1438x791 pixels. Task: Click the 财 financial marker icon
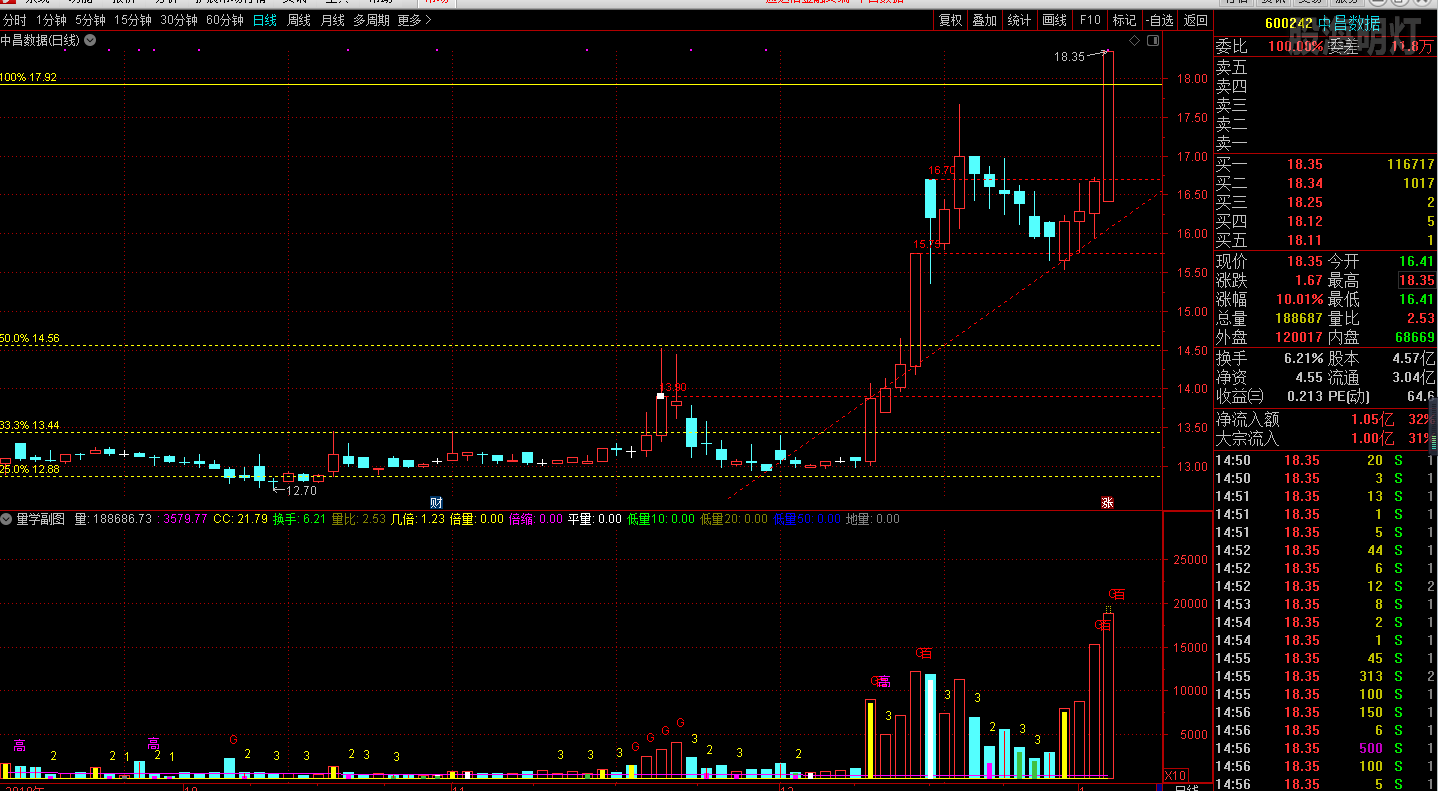click(x=435, y=502)
